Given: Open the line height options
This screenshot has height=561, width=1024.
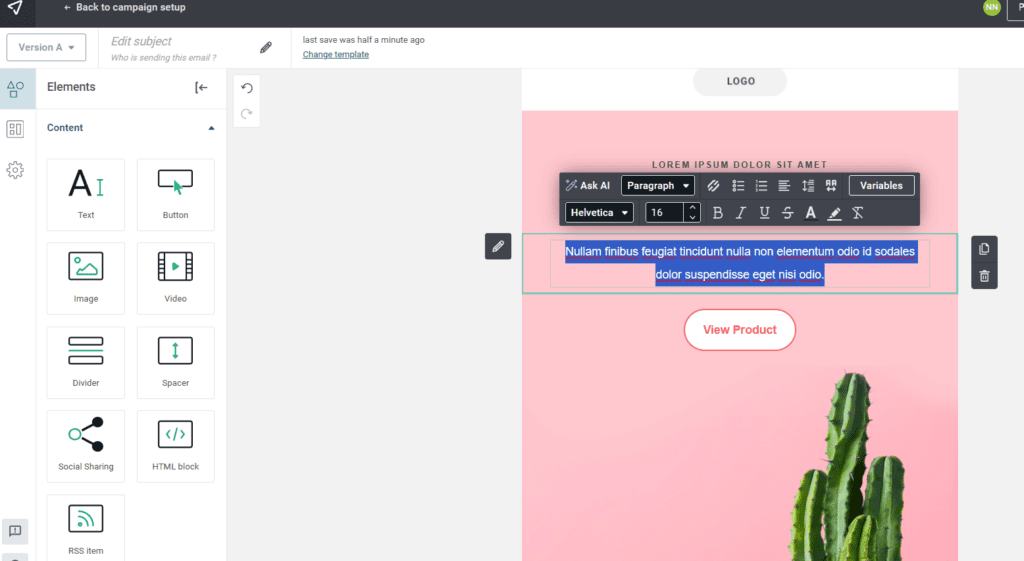Looking at the screenshot, I should [808, 186].
